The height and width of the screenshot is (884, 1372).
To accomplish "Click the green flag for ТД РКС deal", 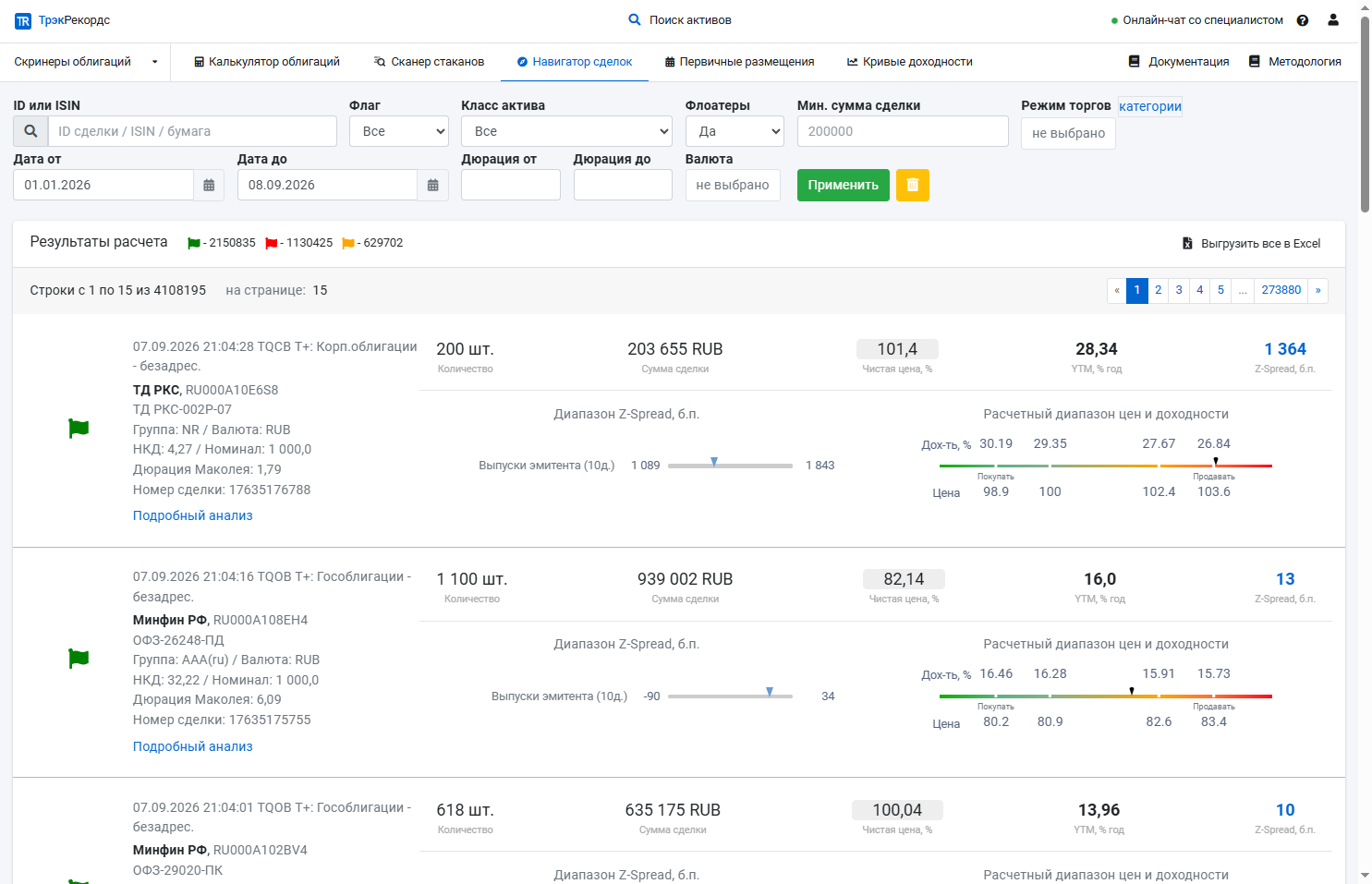I will 79,429.
